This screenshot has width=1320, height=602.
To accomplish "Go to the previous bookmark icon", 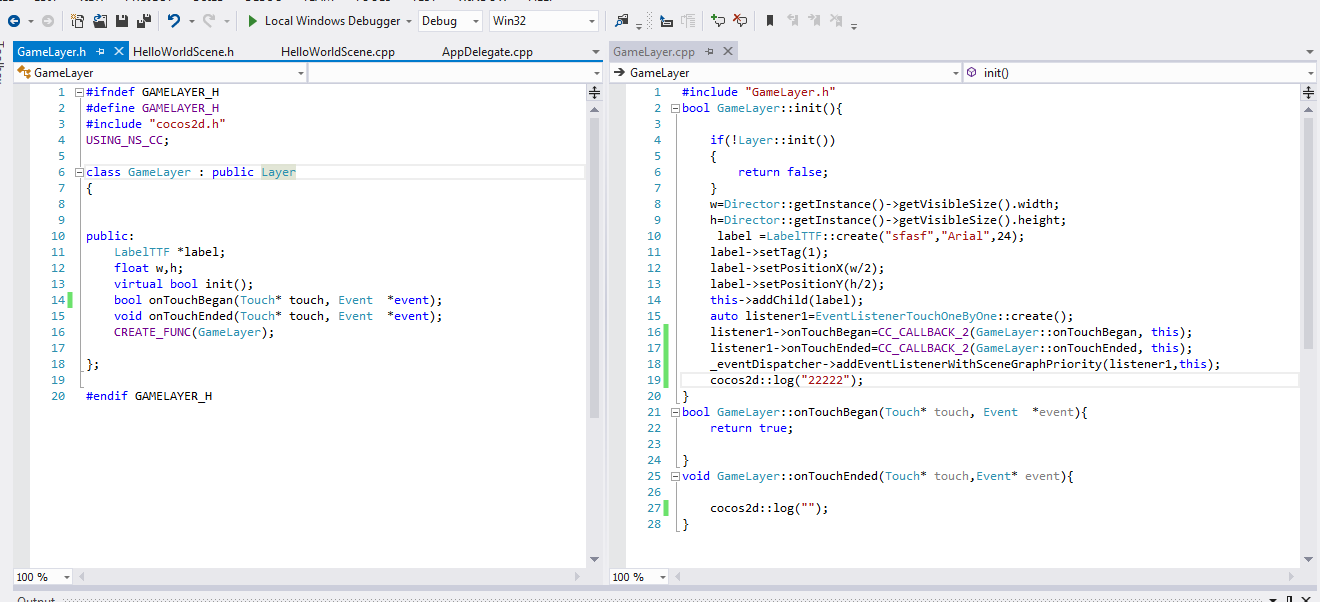I will [794, 20].
